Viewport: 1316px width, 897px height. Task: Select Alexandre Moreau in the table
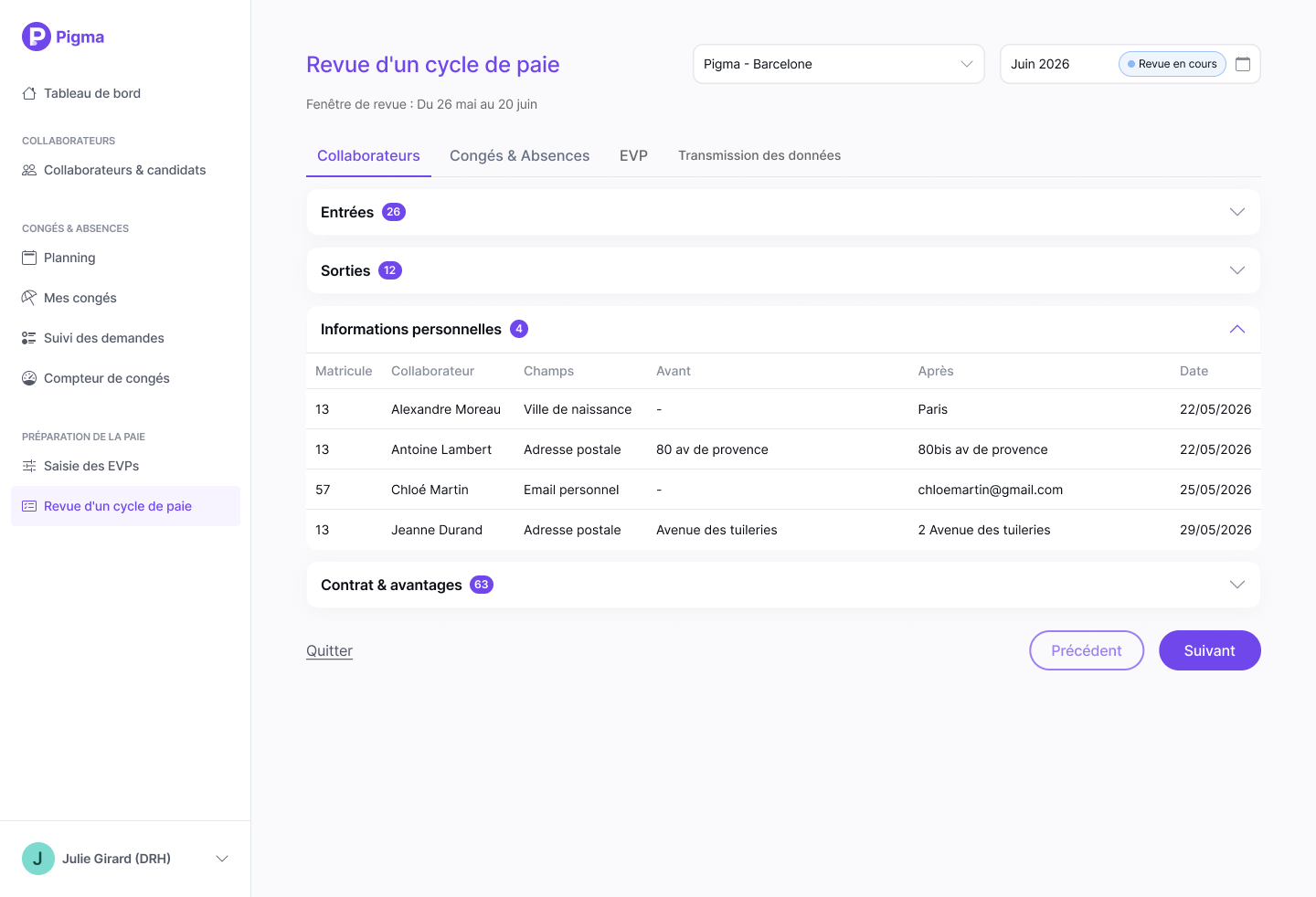pos(446,409)
